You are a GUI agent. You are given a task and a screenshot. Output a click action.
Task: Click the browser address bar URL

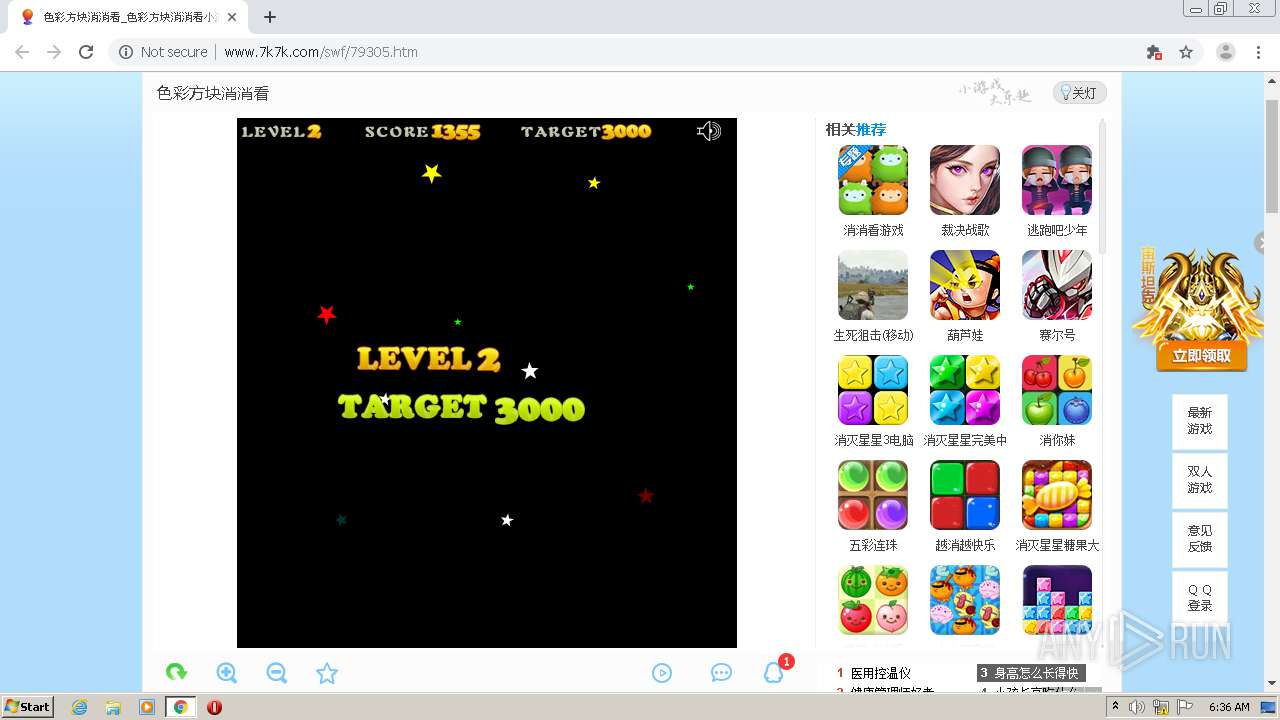[321, 52]
